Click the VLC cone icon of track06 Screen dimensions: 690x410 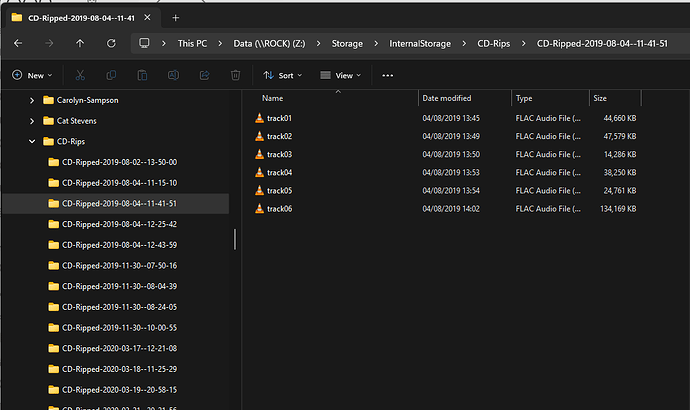tap(259, 208)
